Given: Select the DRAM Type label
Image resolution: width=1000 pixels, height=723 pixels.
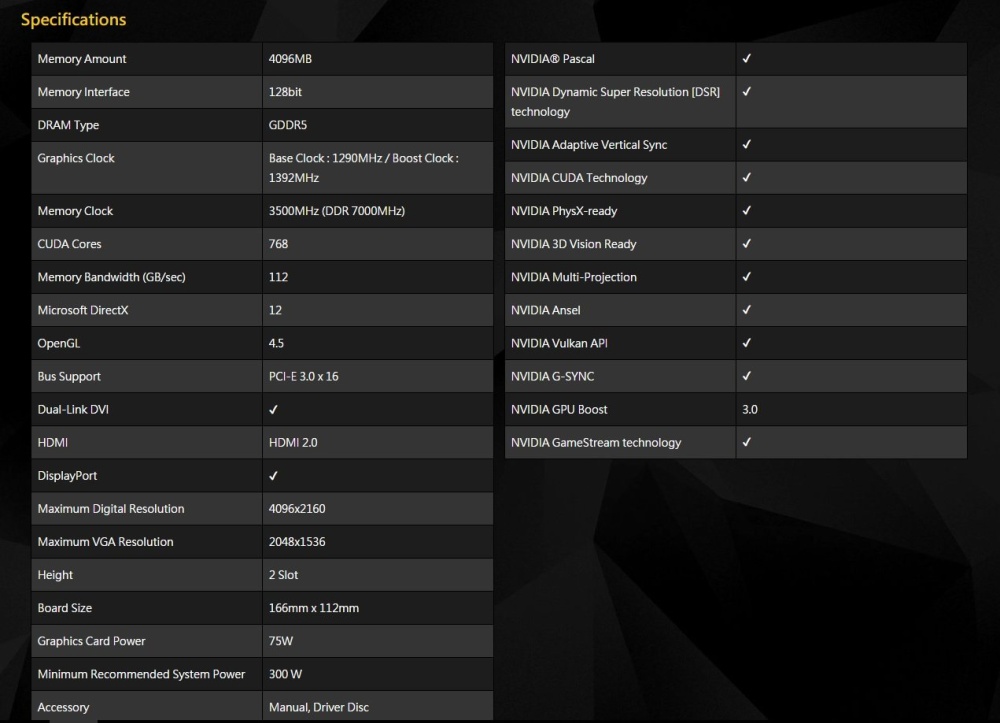Looking at the screenshot, I should click(68, 125).
